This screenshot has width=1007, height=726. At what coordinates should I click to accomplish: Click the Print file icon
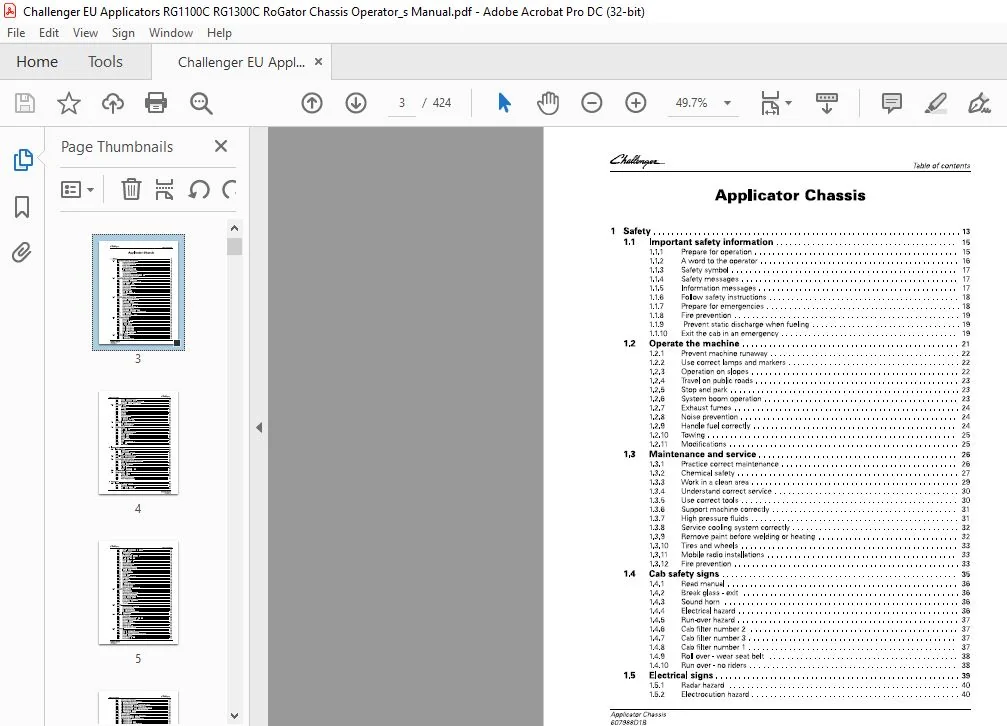156,103
